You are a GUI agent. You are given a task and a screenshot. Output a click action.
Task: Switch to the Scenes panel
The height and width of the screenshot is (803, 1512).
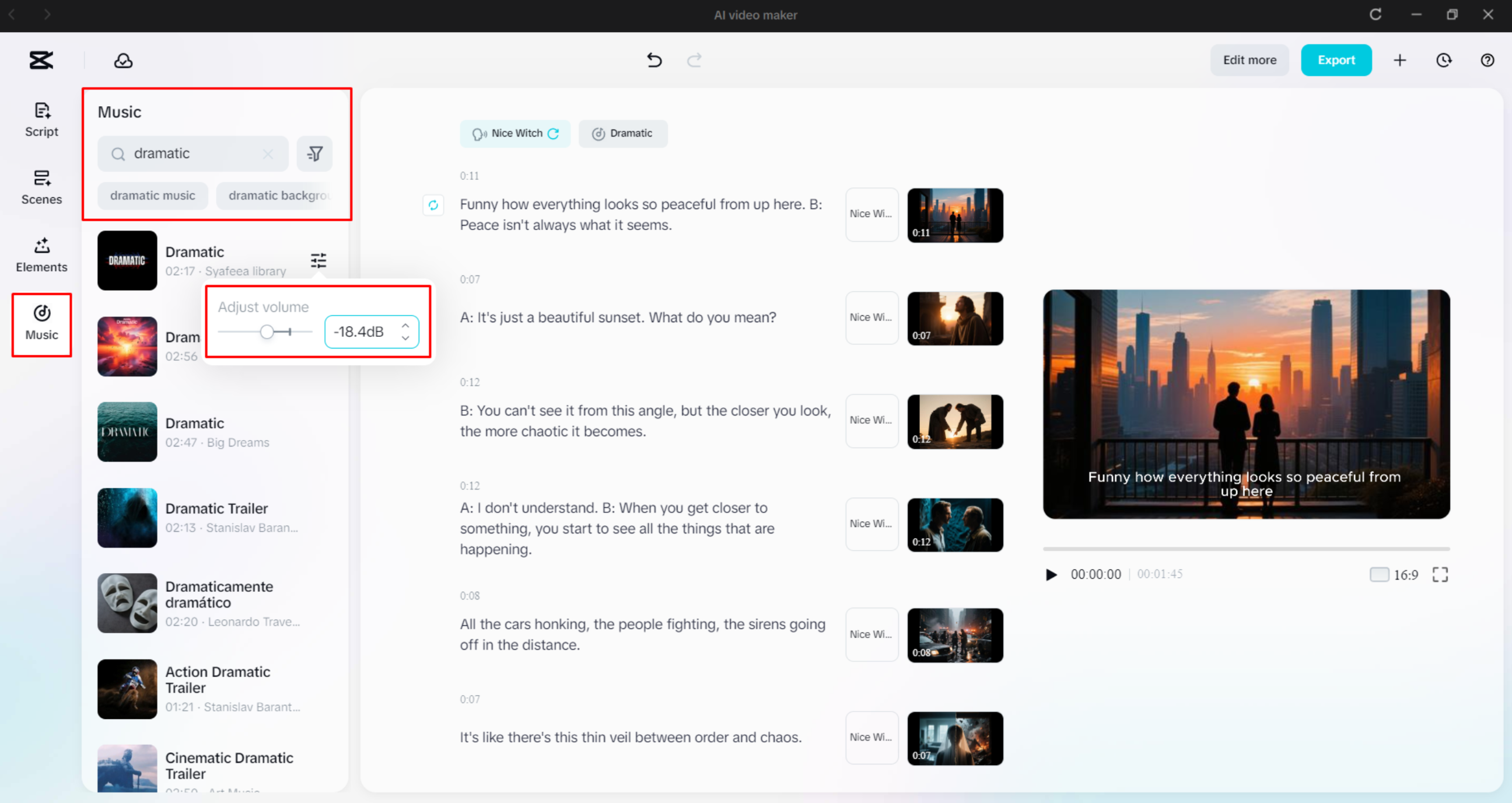coord(41,187)
